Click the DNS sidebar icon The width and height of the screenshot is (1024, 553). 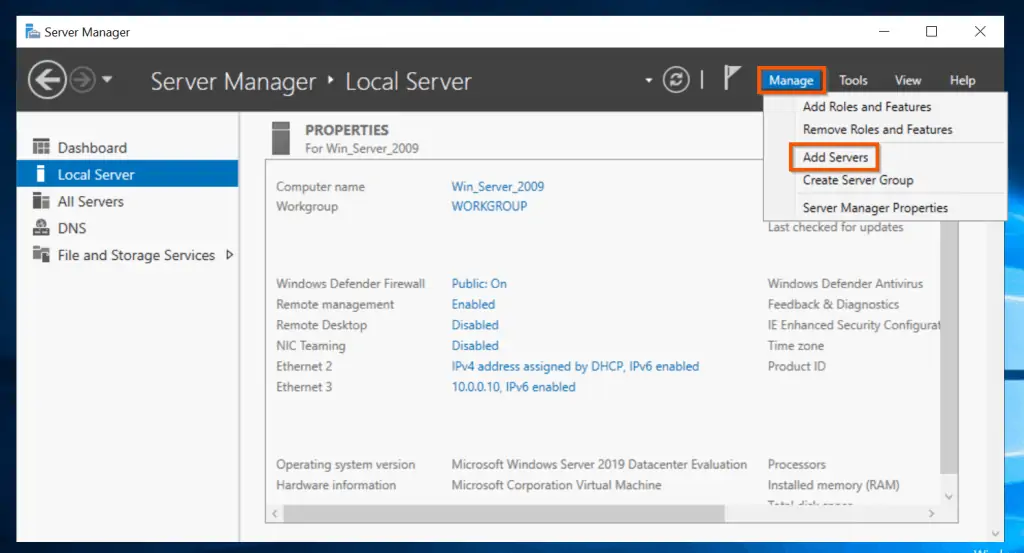coord(41,227)
